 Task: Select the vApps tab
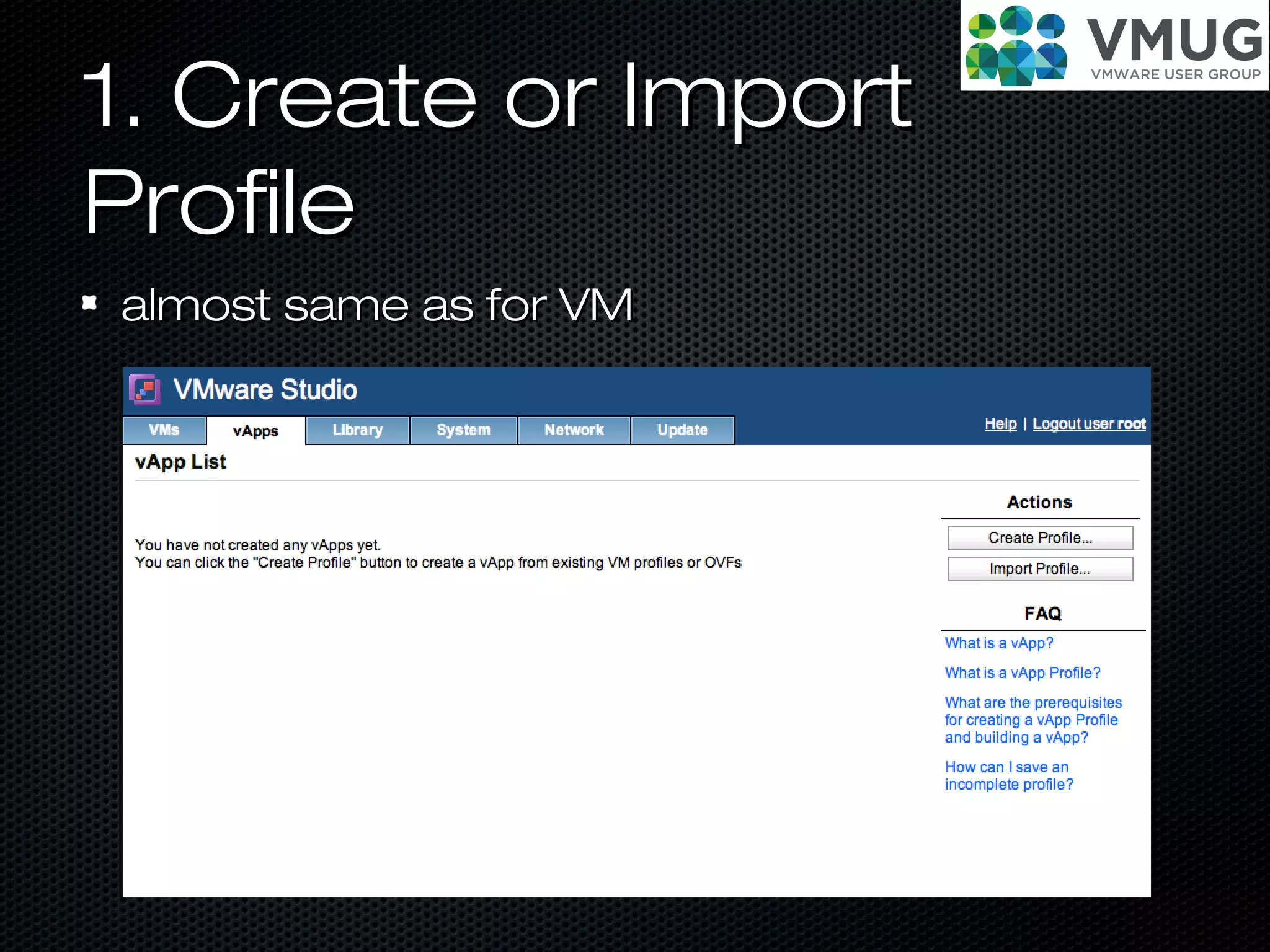coord(255,431)
